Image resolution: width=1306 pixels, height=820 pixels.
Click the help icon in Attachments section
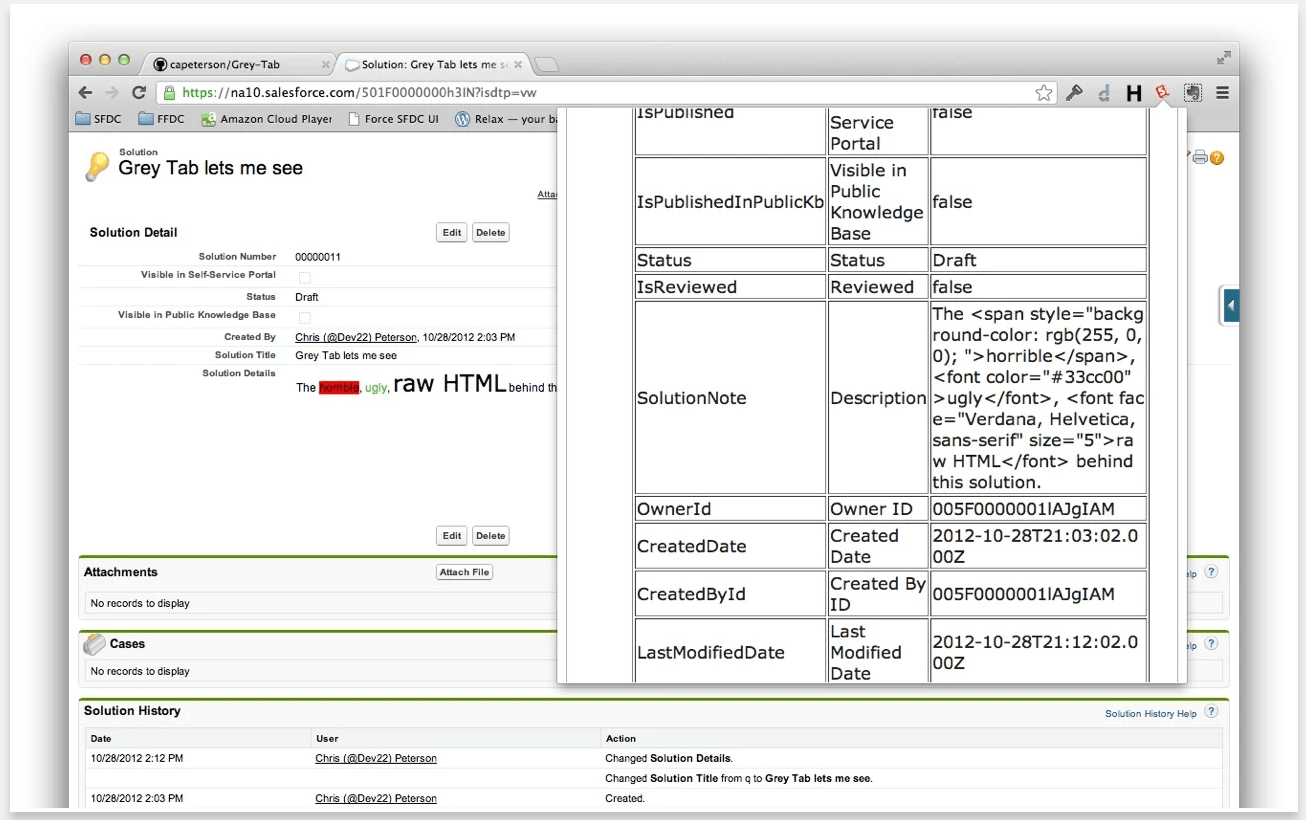coord(1211,572)
